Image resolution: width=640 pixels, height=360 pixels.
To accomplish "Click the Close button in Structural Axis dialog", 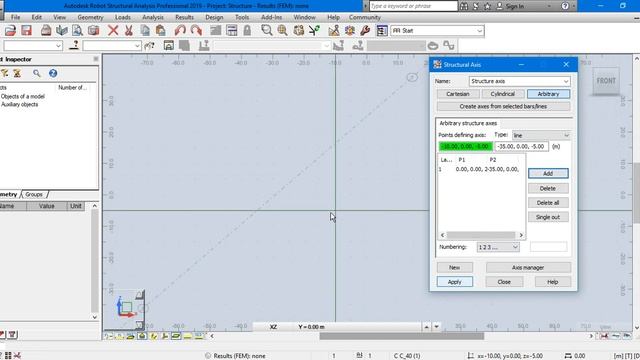I will pos(504,282).
